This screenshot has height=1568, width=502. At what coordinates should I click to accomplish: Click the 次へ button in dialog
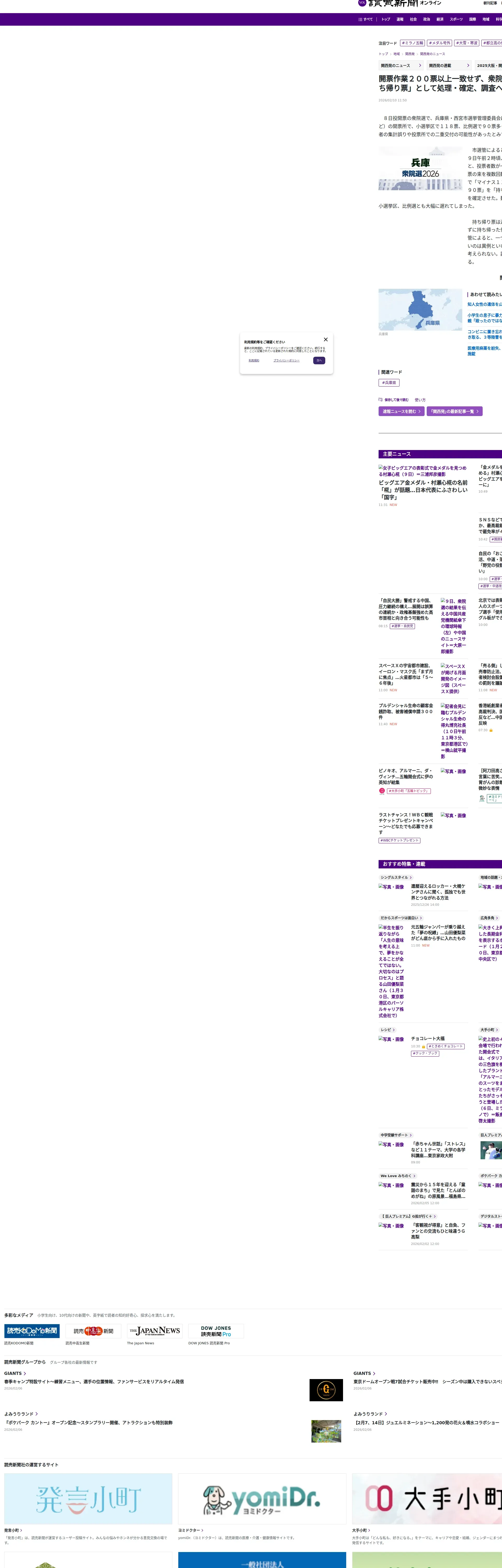tap(319, 360)
